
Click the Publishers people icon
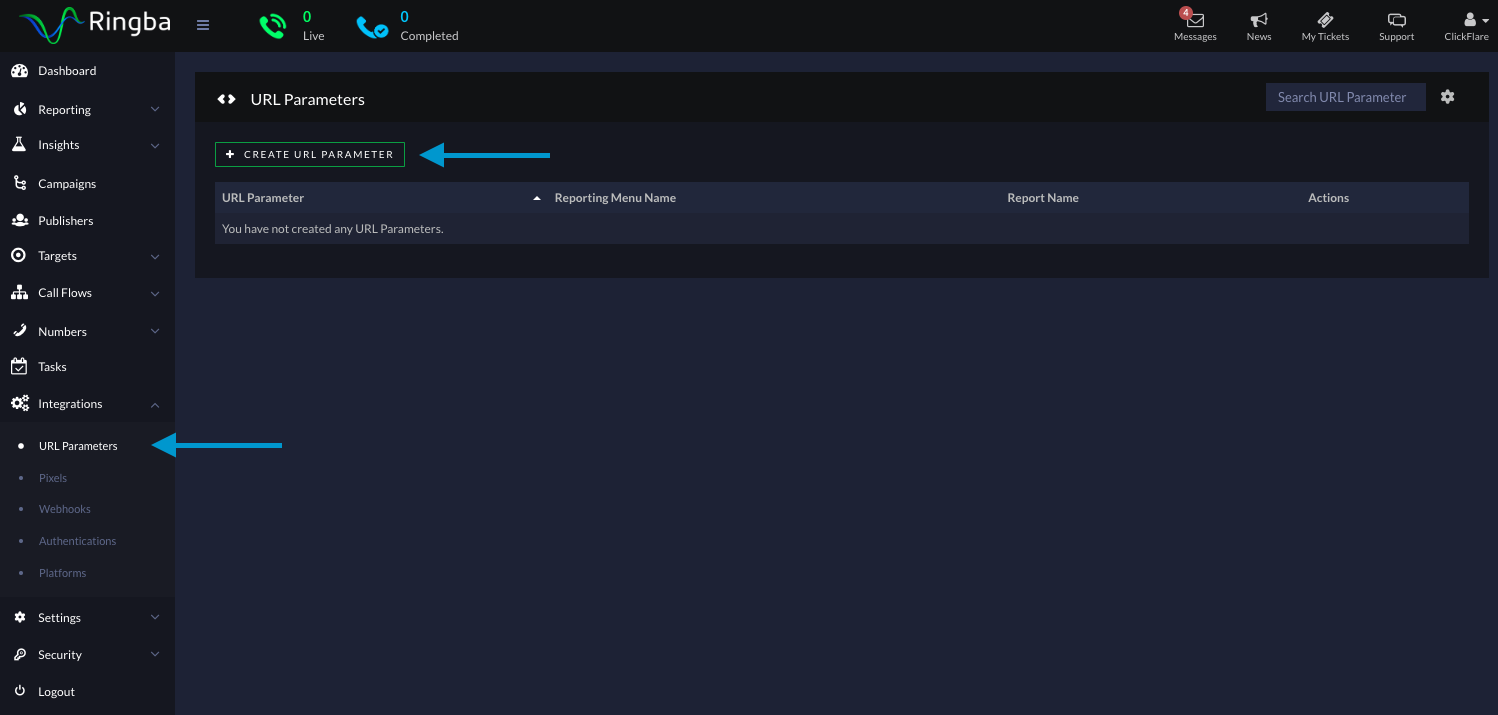tap(19, 220)
